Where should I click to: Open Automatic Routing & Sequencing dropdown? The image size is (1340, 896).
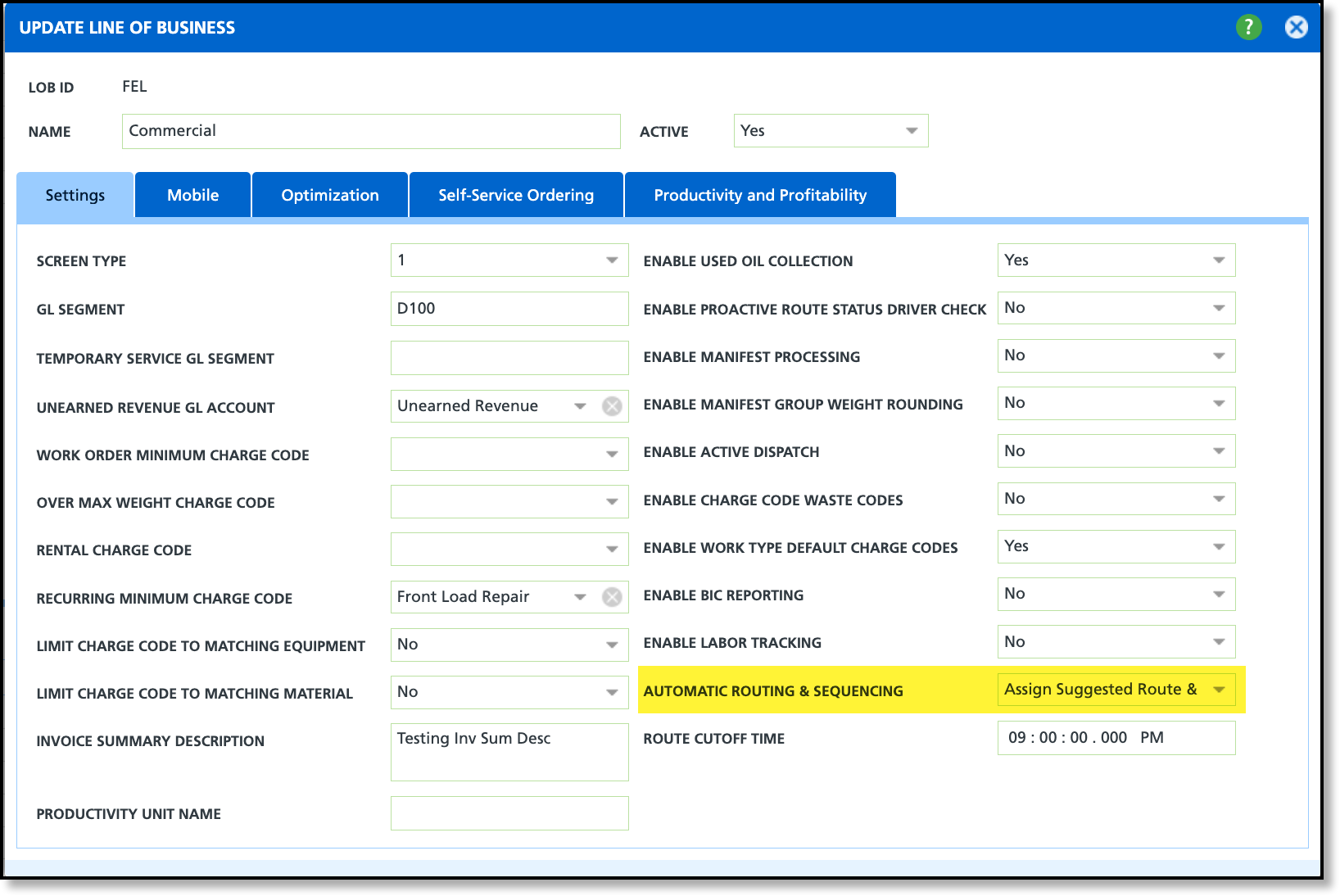coord(1116,690)
